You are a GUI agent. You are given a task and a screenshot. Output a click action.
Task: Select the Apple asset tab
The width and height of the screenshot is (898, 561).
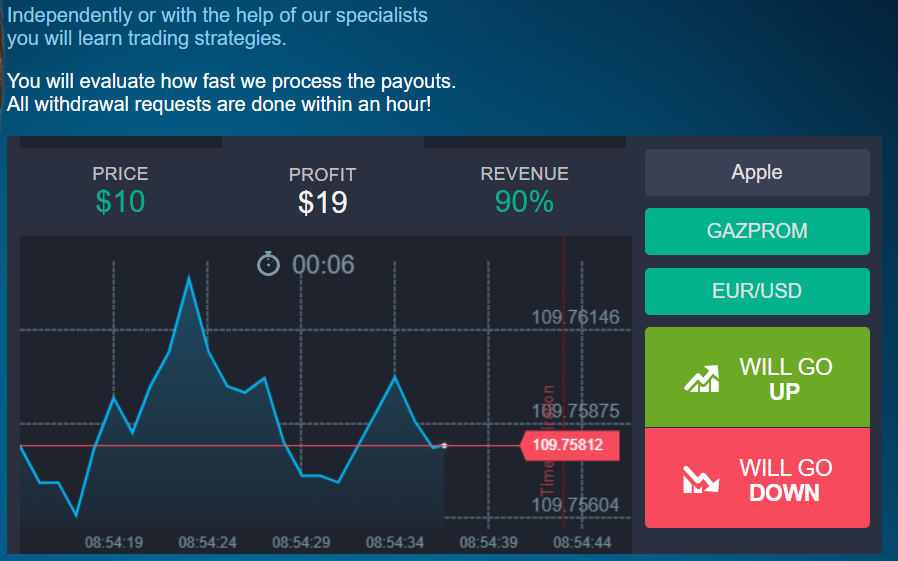757,172
